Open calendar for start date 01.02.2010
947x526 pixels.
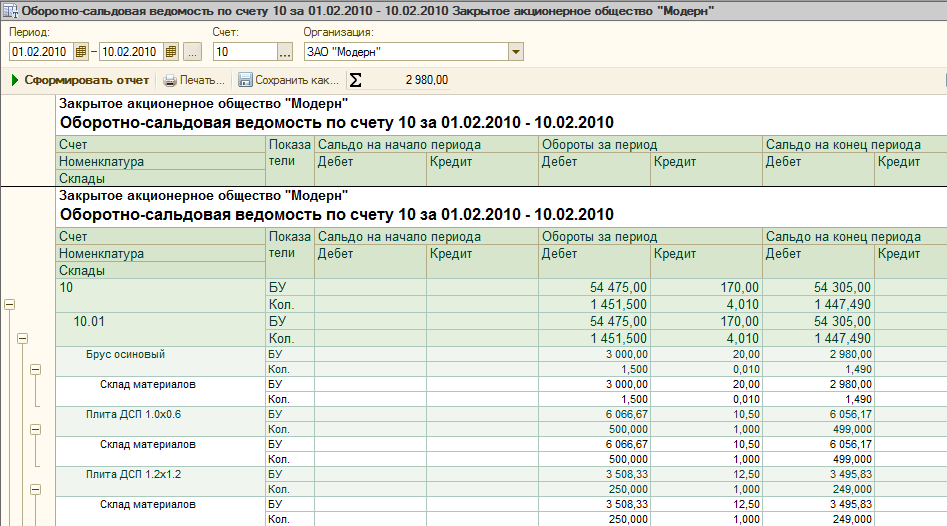(x=80, y=52)
